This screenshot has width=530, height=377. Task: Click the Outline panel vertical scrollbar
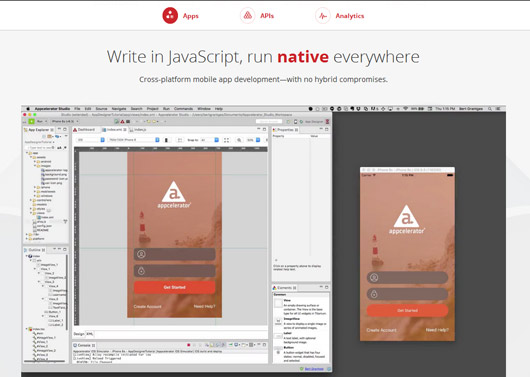point(67,292)
